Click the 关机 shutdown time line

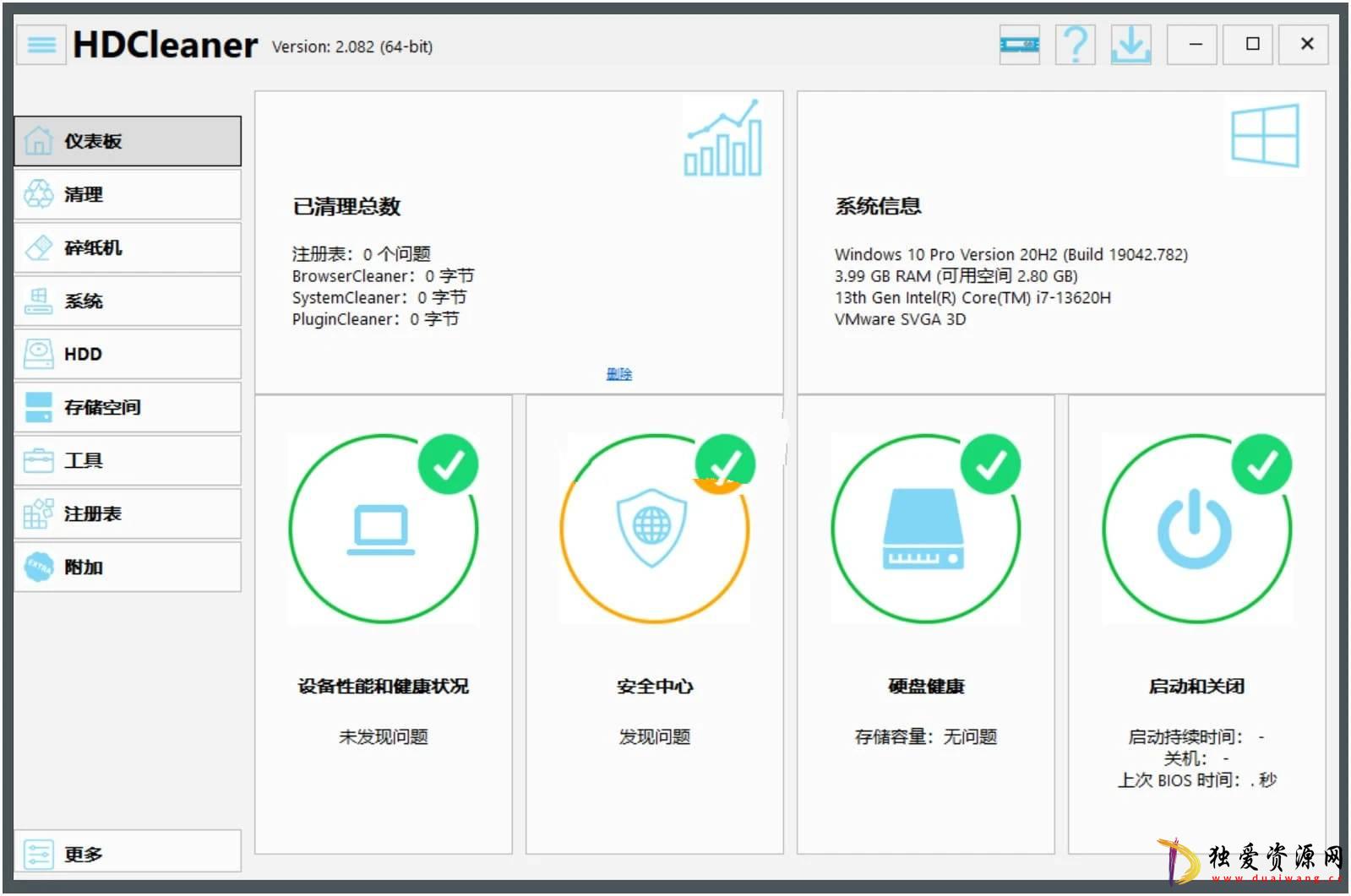pos(1196,758)
